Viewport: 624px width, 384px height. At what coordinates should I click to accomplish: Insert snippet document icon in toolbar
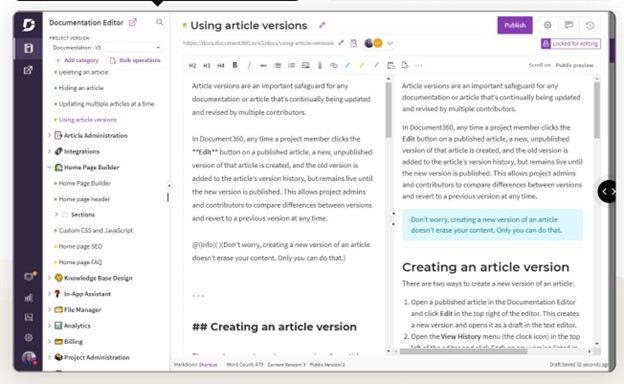pos(405,65)
